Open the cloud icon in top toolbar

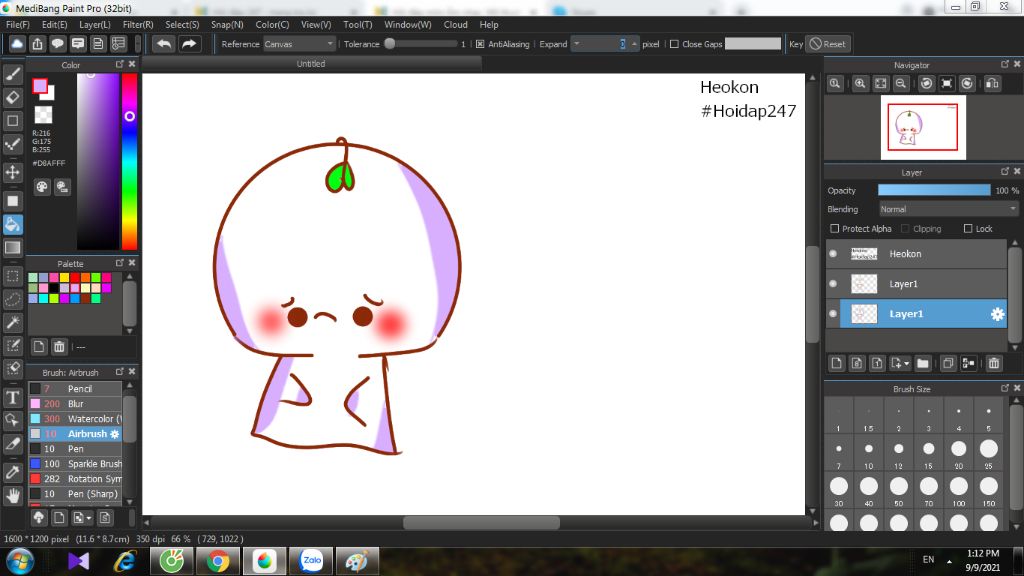[17, 44]
